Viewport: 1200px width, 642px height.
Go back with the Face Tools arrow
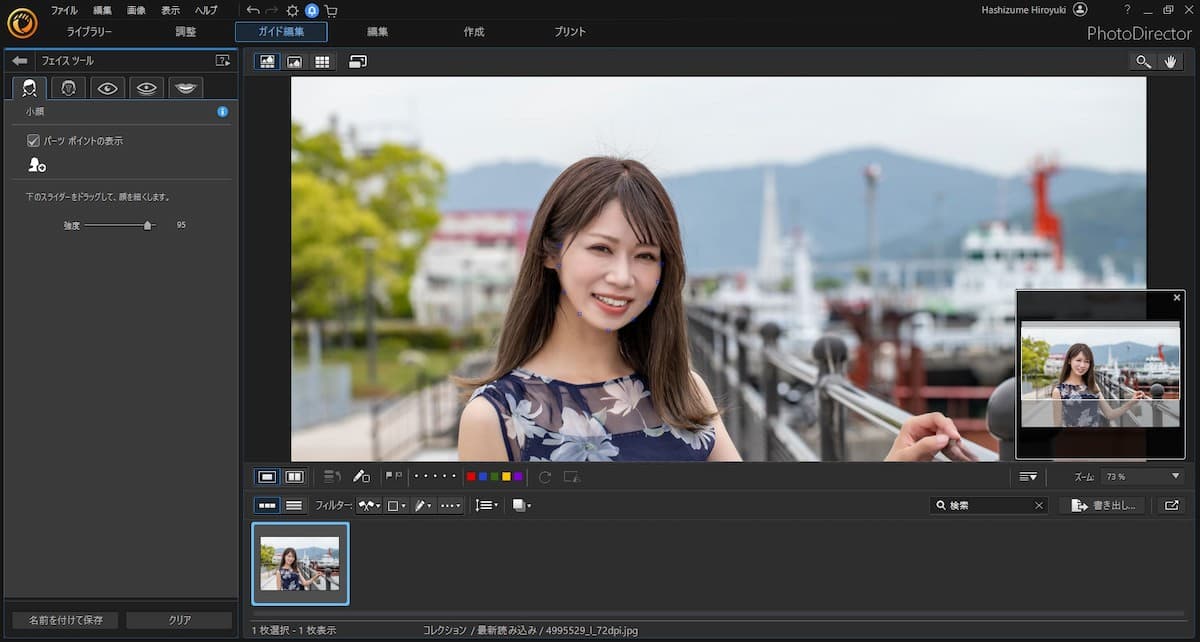point(20,61)
